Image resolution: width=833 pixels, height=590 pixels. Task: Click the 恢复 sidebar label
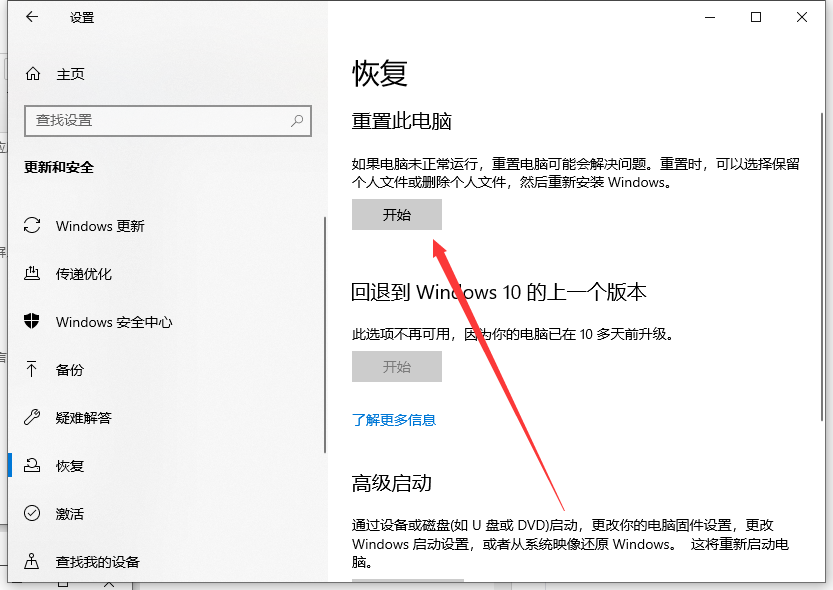click(x=70, y=466)
